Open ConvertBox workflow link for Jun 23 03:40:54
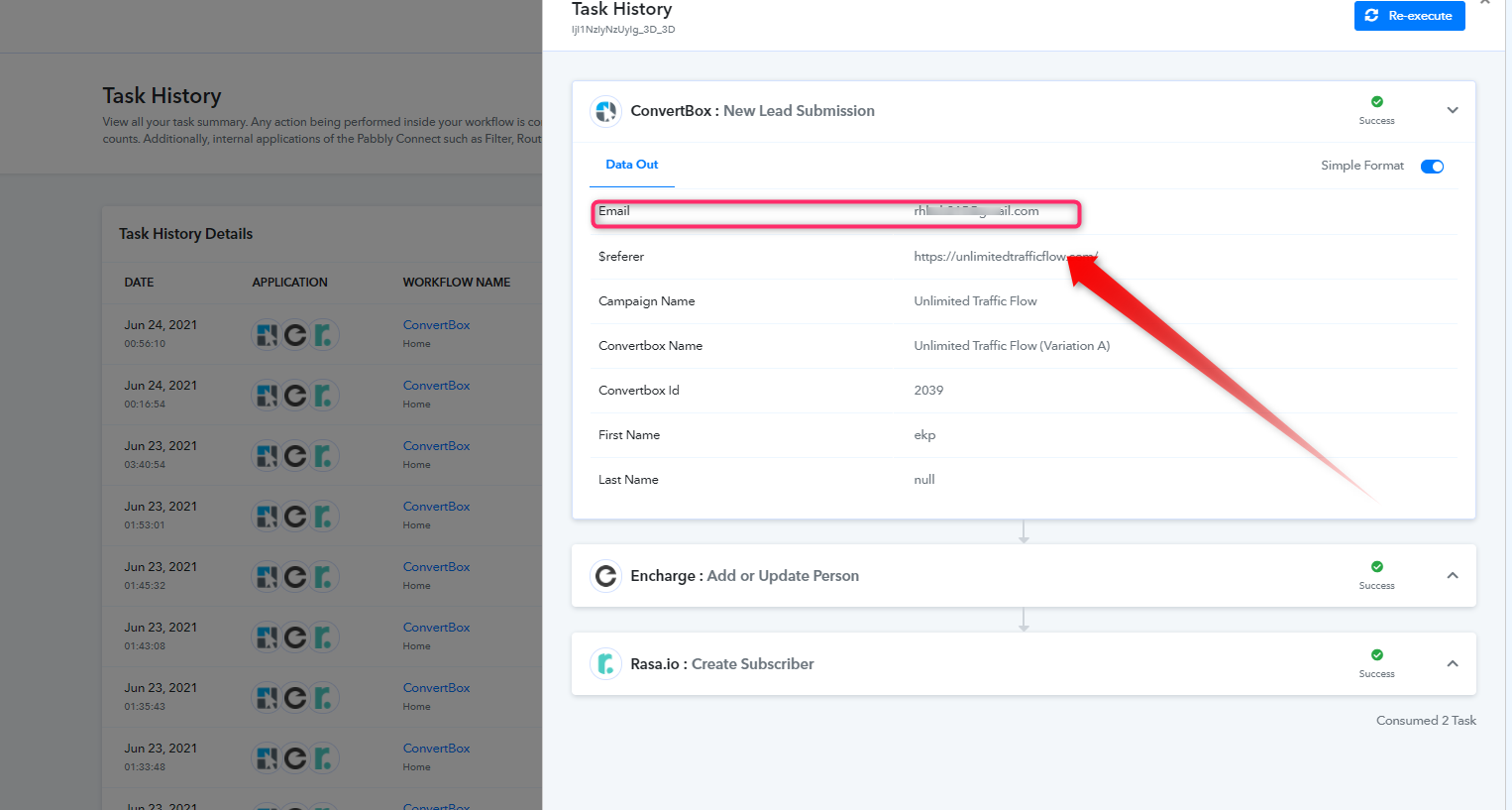This screenshot has width=1512, height=810. tap(437, 446)
